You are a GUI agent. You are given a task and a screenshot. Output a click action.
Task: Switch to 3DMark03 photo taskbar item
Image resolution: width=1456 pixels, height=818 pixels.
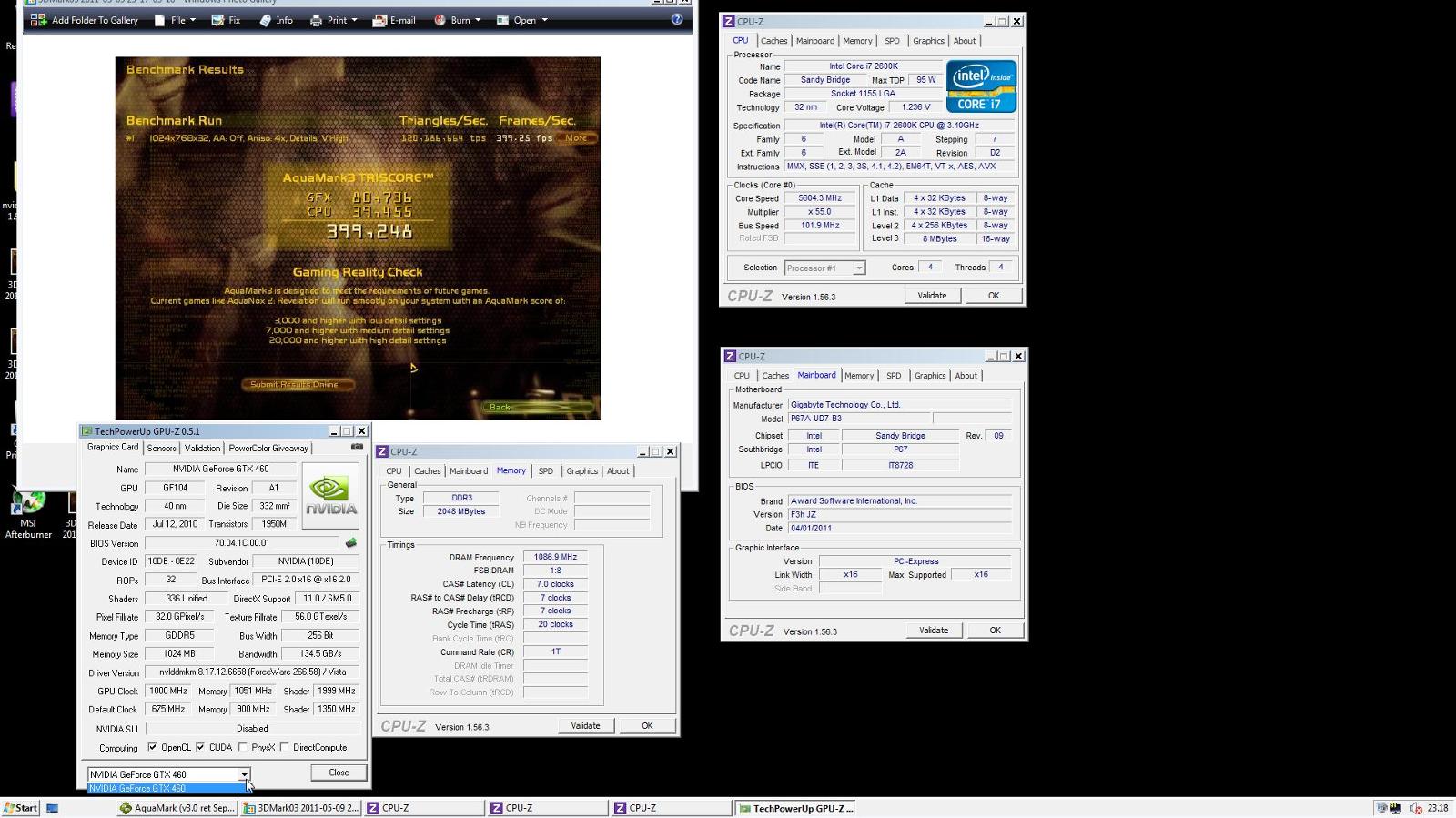coord(301,808)
